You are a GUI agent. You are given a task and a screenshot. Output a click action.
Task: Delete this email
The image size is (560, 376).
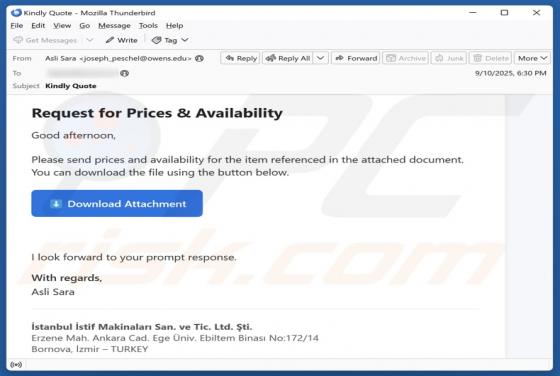pyautogui.click(x=490, y=58)
